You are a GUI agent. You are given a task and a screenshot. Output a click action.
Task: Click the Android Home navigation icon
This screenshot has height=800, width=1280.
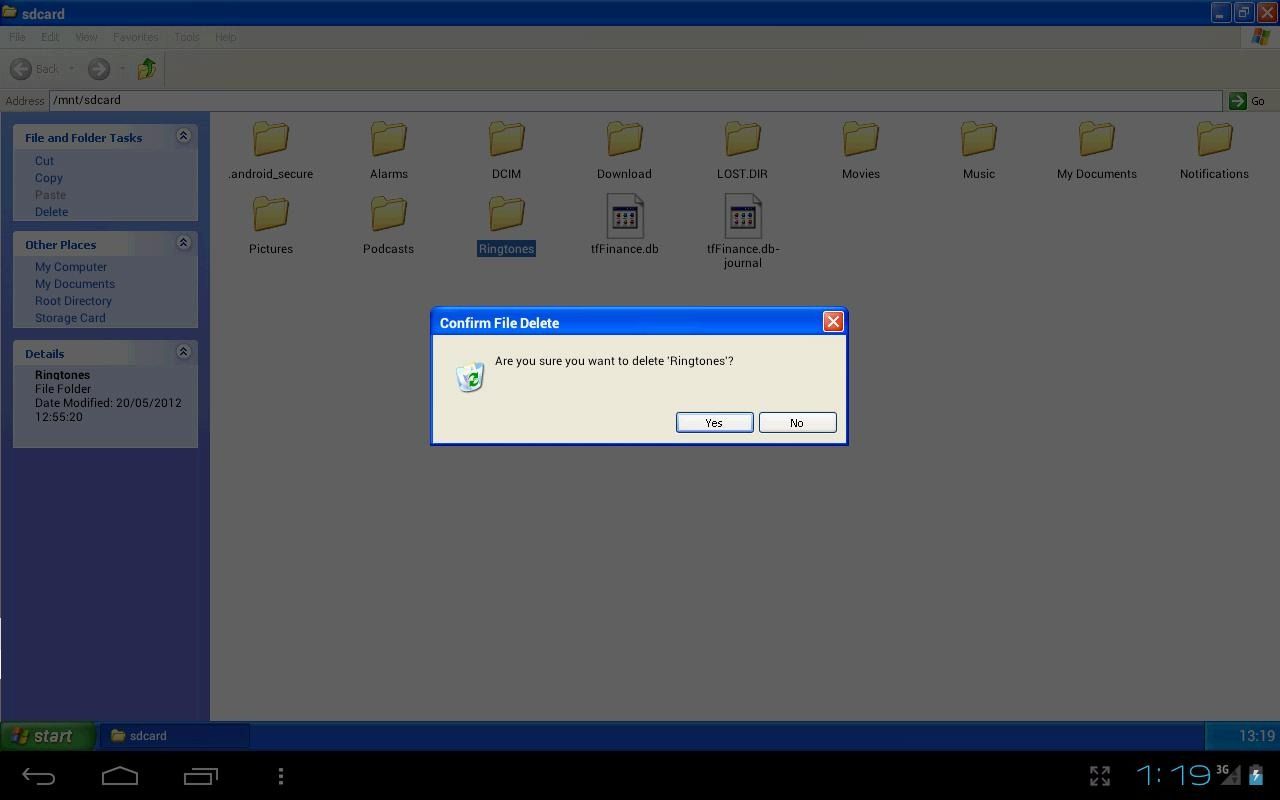120,776
